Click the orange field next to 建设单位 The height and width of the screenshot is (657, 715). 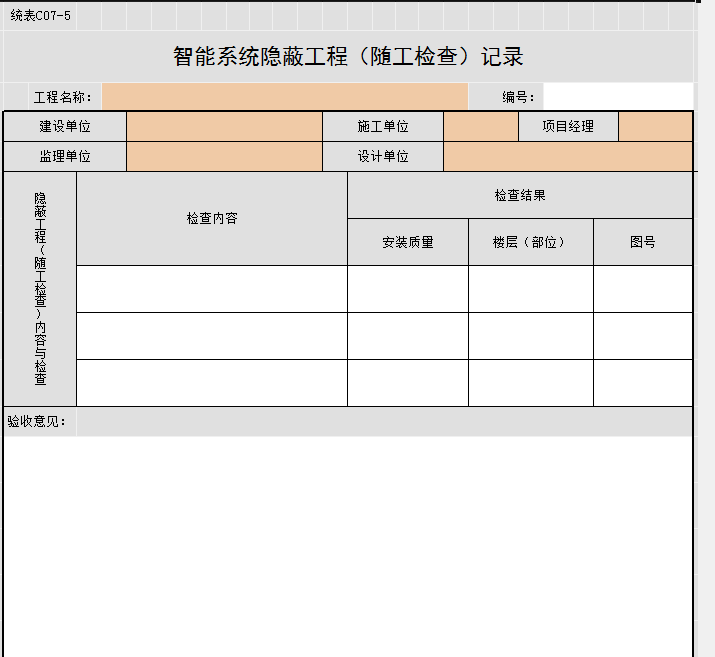coord(224,127)
